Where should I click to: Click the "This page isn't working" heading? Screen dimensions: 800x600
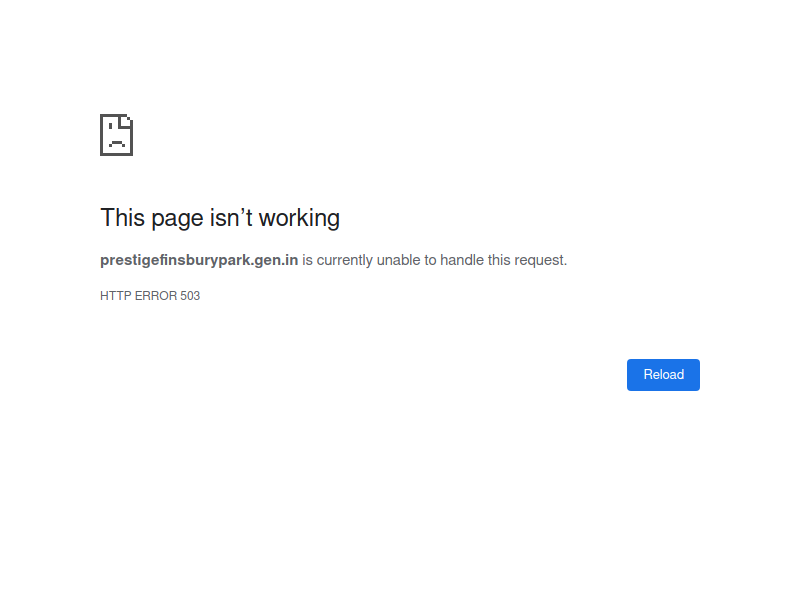[220, 218]
